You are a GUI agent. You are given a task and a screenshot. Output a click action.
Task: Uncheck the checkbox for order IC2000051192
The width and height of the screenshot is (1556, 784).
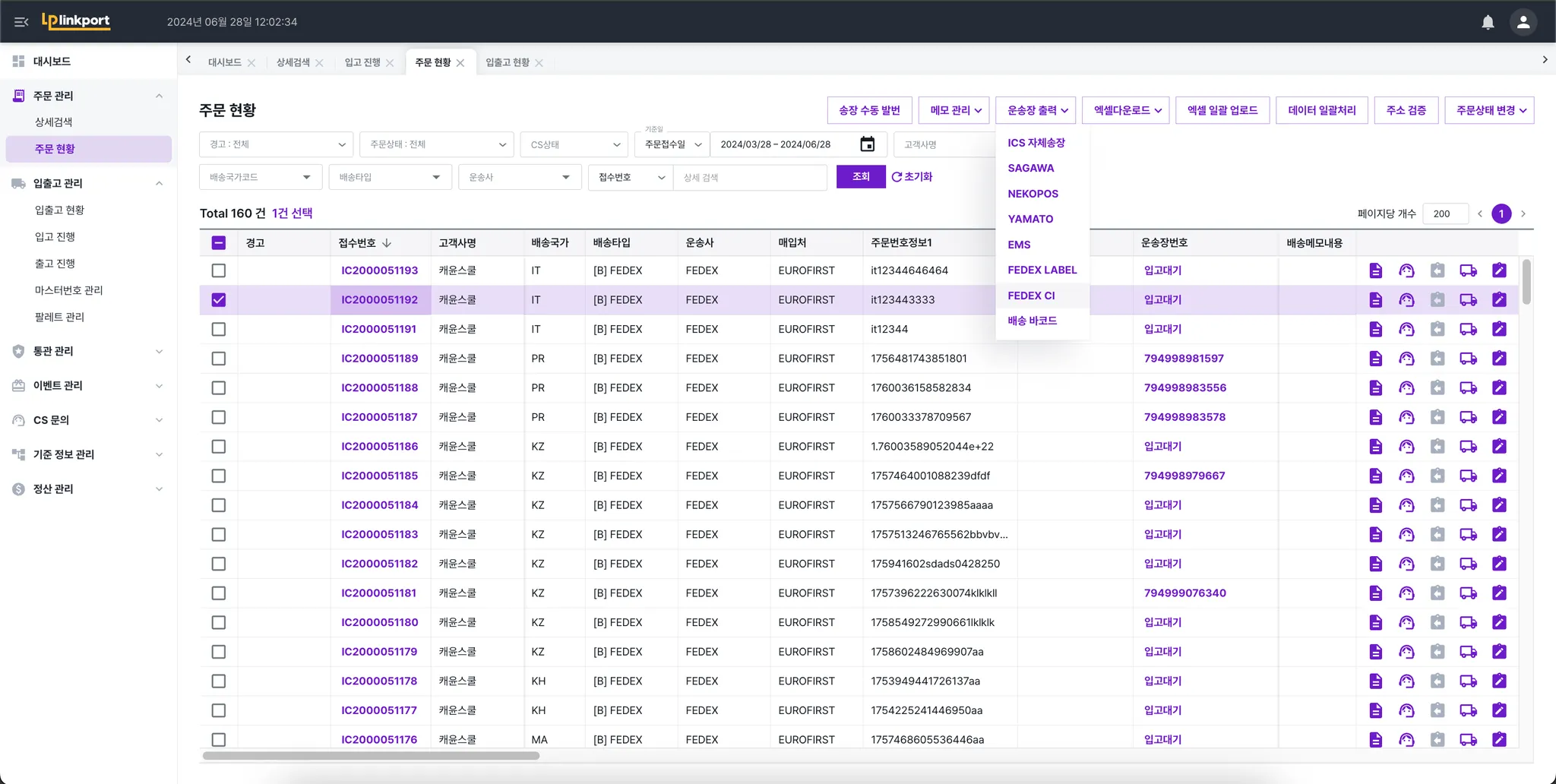click(219, 300)
